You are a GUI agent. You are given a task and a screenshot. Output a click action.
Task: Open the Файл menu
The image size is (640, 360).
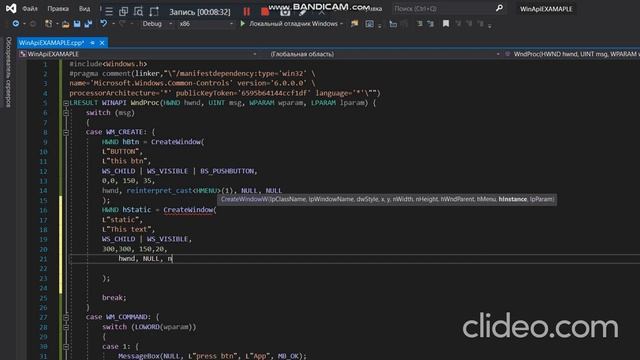pyautogui.click(x=29, y=8)
